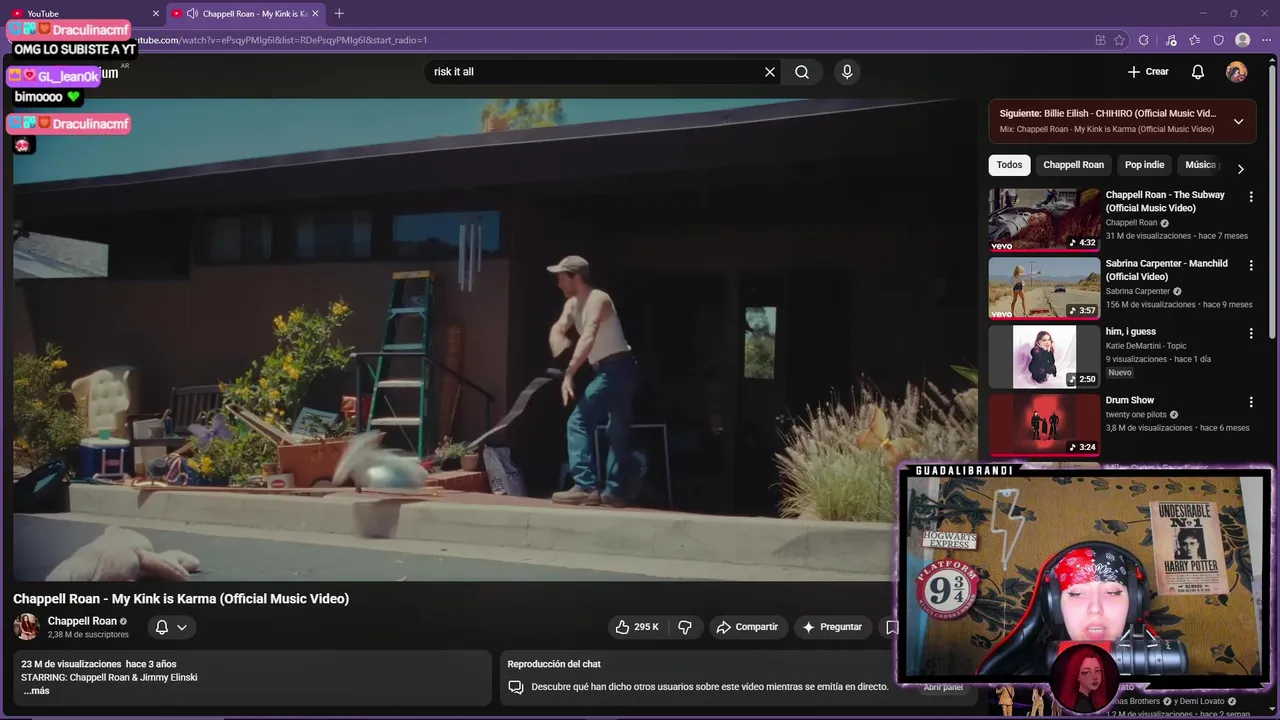Click the Abrir panel chat replay button
Image resolution: width=1280 pixels, height=720 pixels.
tap(943, 687)
